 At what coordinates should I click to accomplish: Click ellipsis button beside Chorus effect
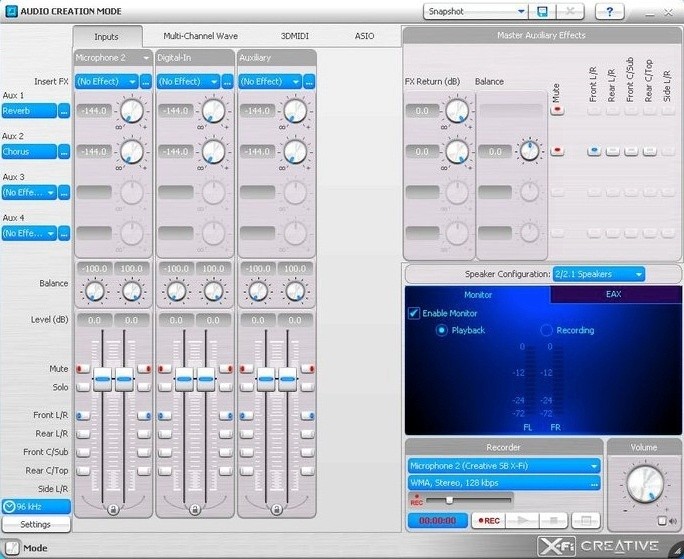65,152
